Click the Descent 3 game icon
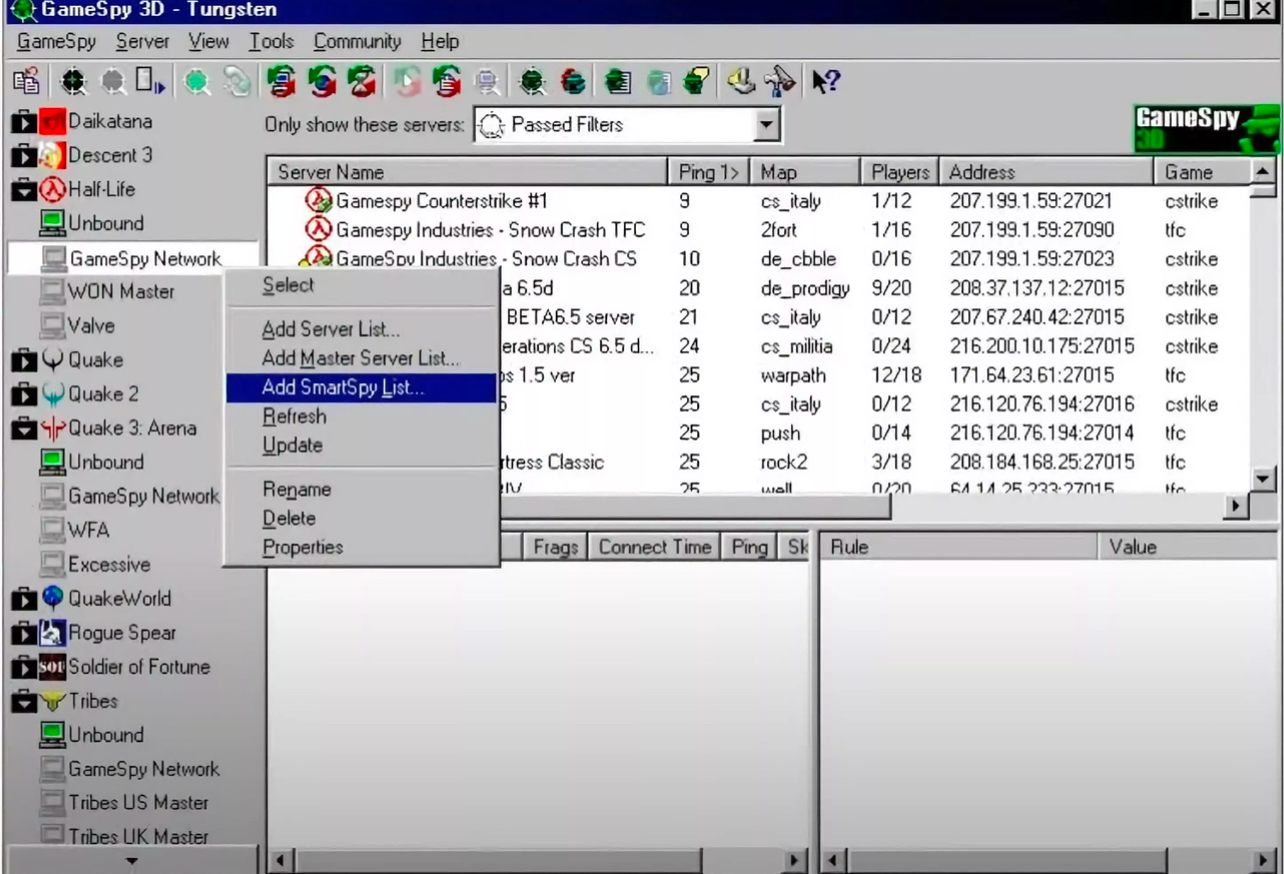 pos(52,156)
